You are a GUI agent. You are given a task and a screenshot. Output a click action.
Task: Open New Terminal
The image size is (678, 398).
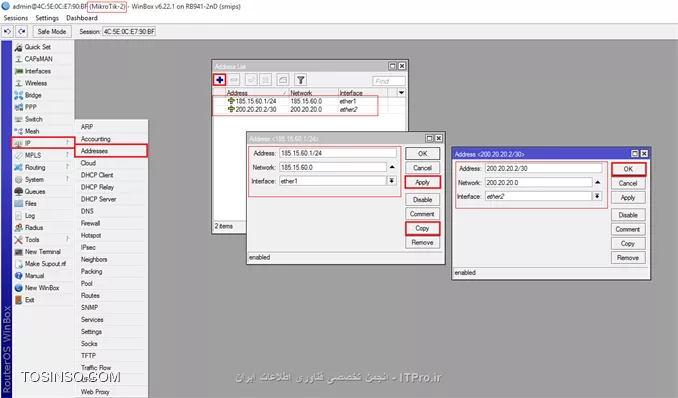click(42, 252)
